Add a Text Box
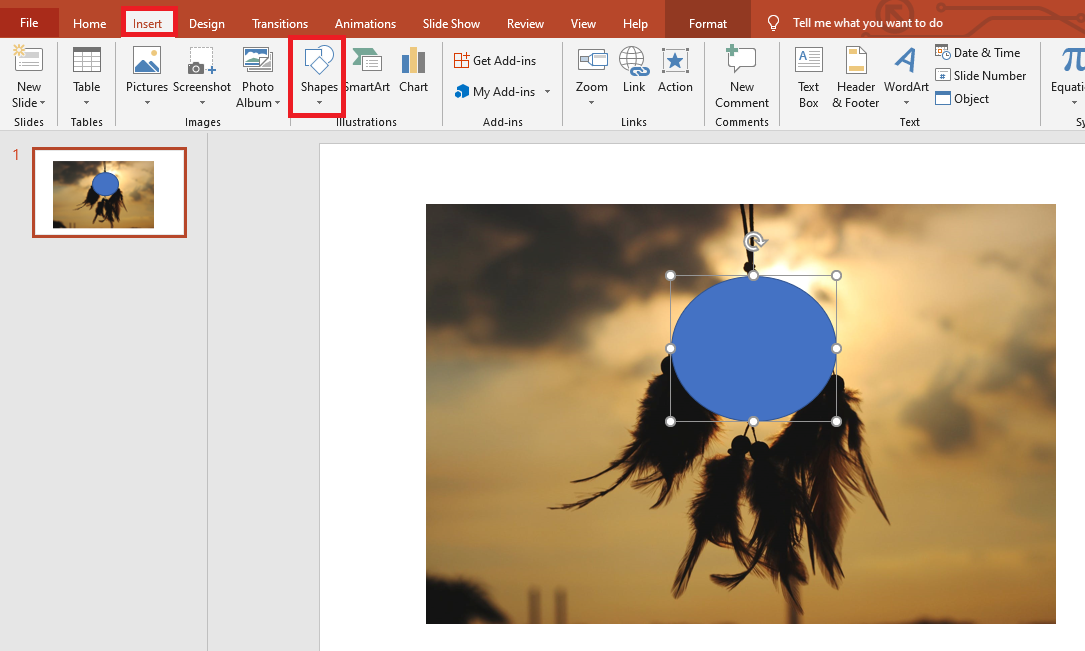The image size is (1085, 651). pyautogui.click(x=808, y=75)
